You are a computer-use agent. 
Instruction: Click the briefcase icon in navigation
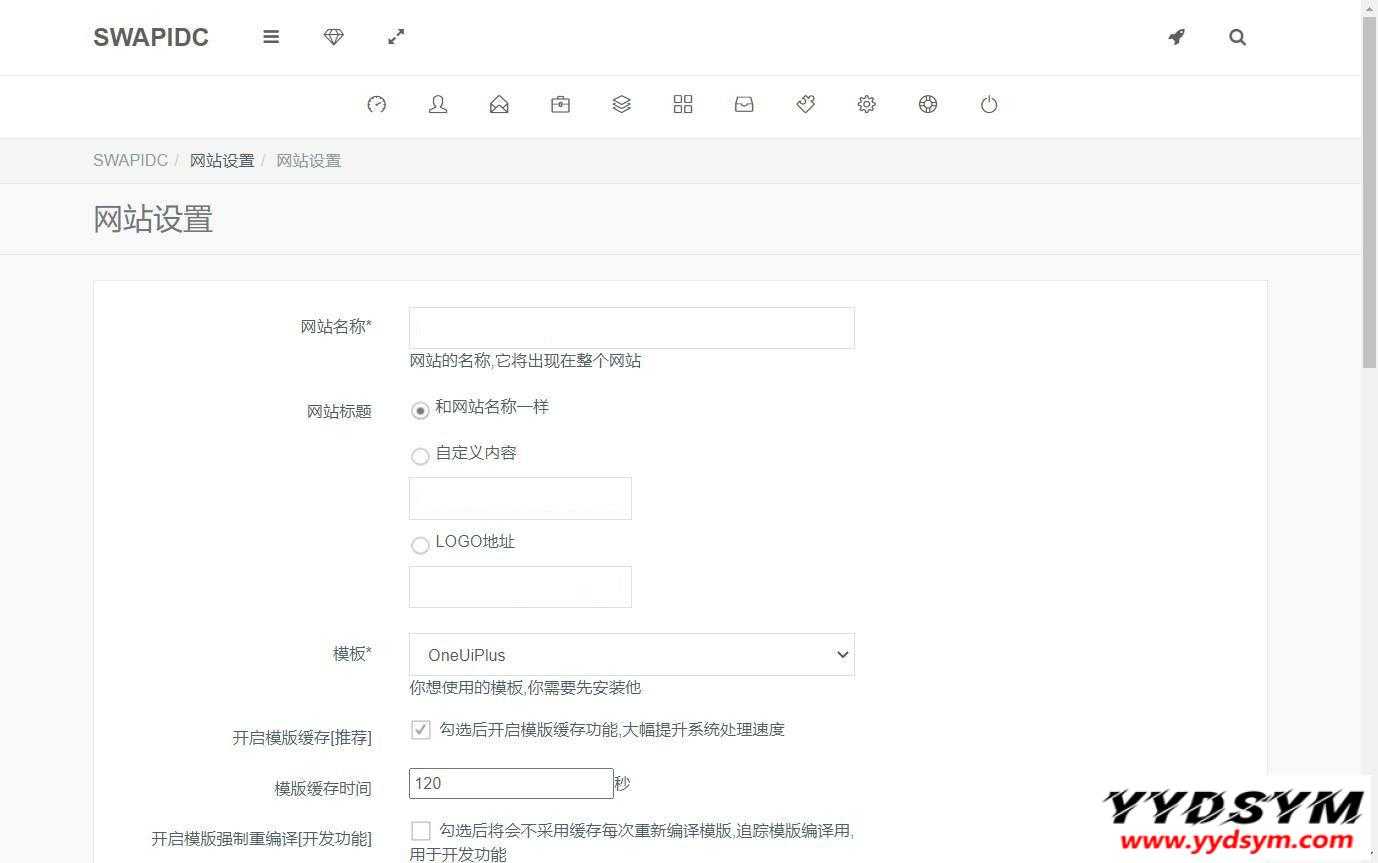(560, 104)
